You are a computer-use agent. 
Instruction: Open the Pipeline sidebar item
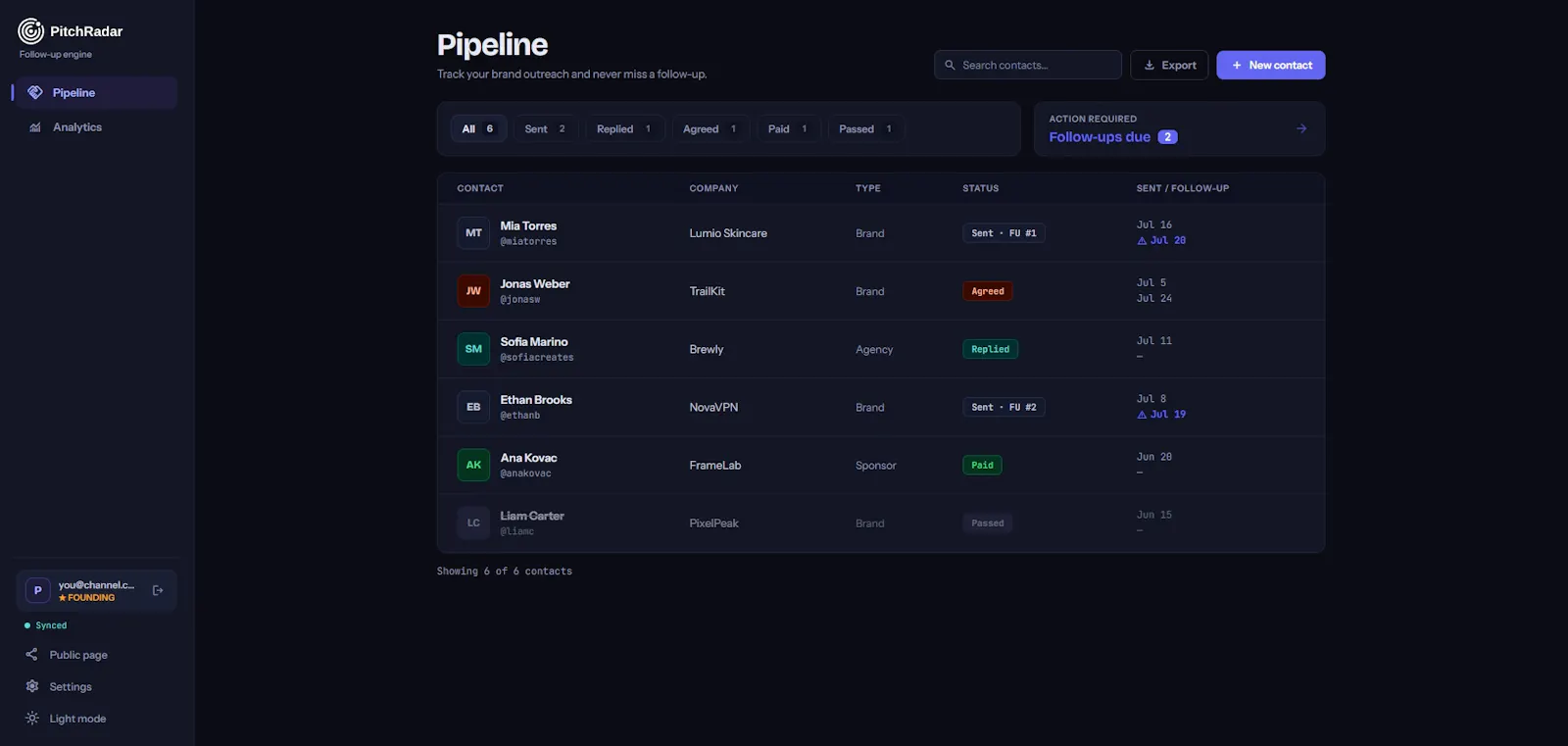[x=95, y=92]
